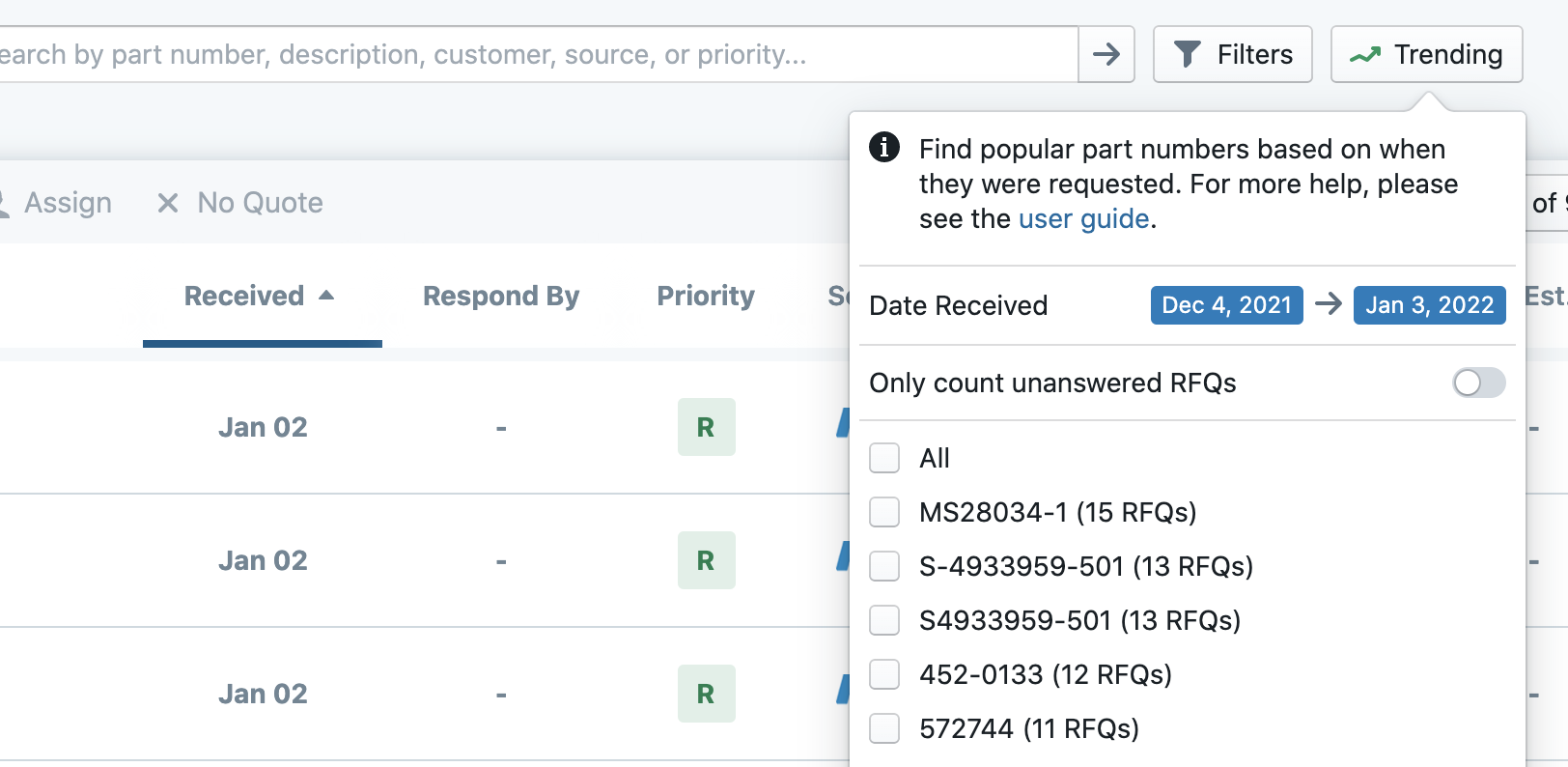Open the Filters panel
Screen dimensions: 1568x767
[x=1232, y=54]
